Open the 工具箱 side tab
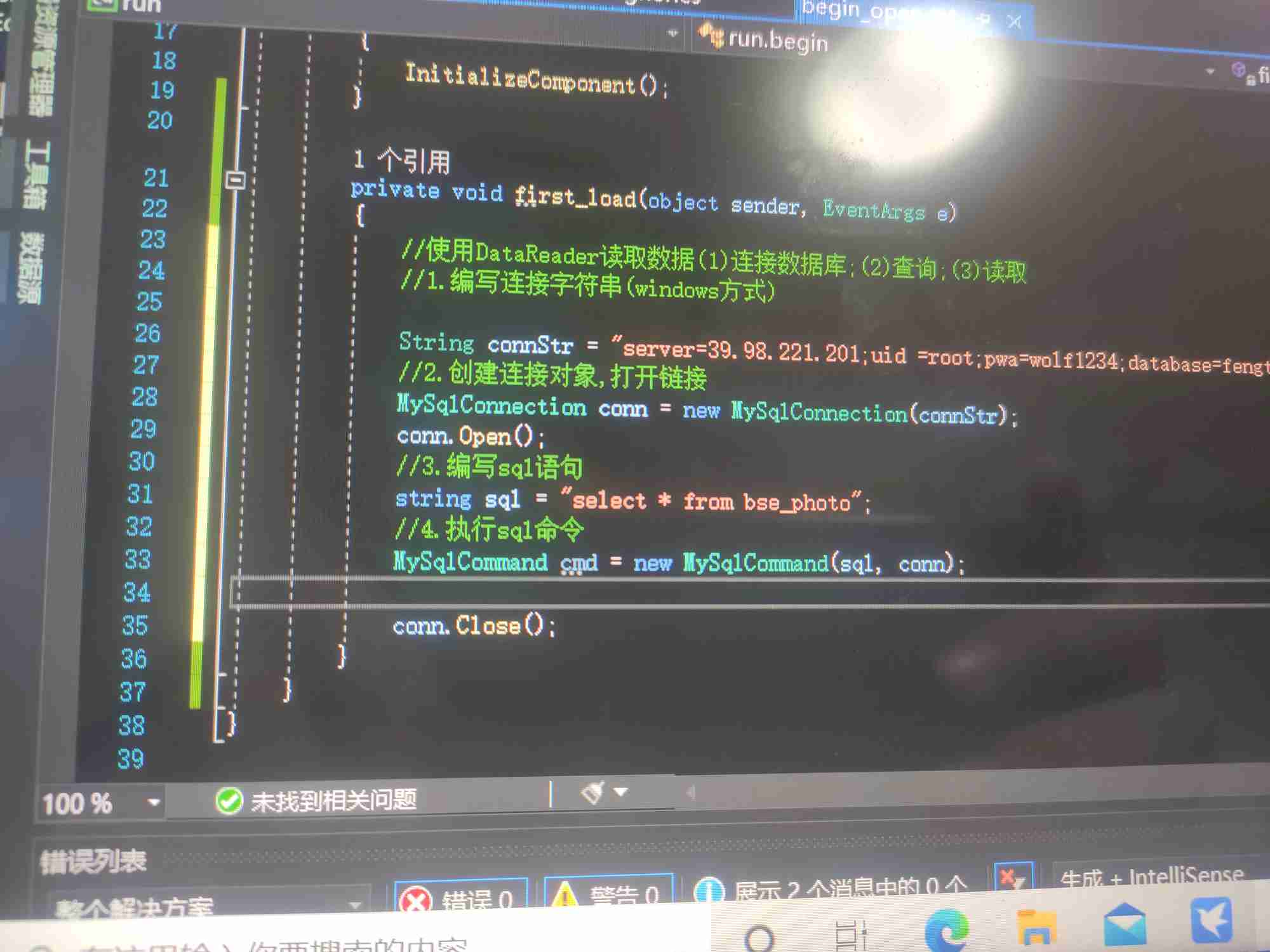This screenshot has height=952, width=1270. pos(36,175)
